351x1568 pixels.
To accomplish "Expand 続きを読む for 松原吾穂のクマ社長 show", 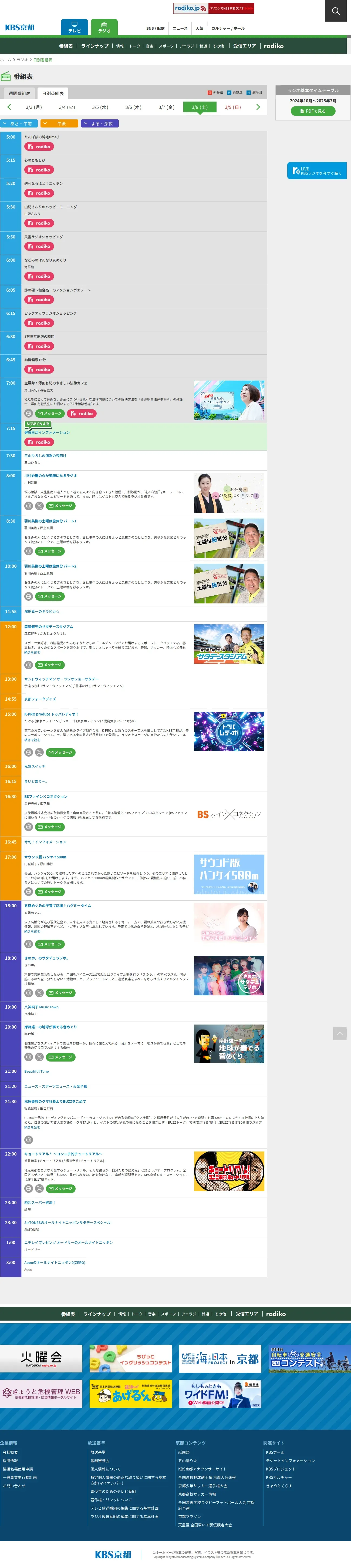I will [x=32, y=1127].
